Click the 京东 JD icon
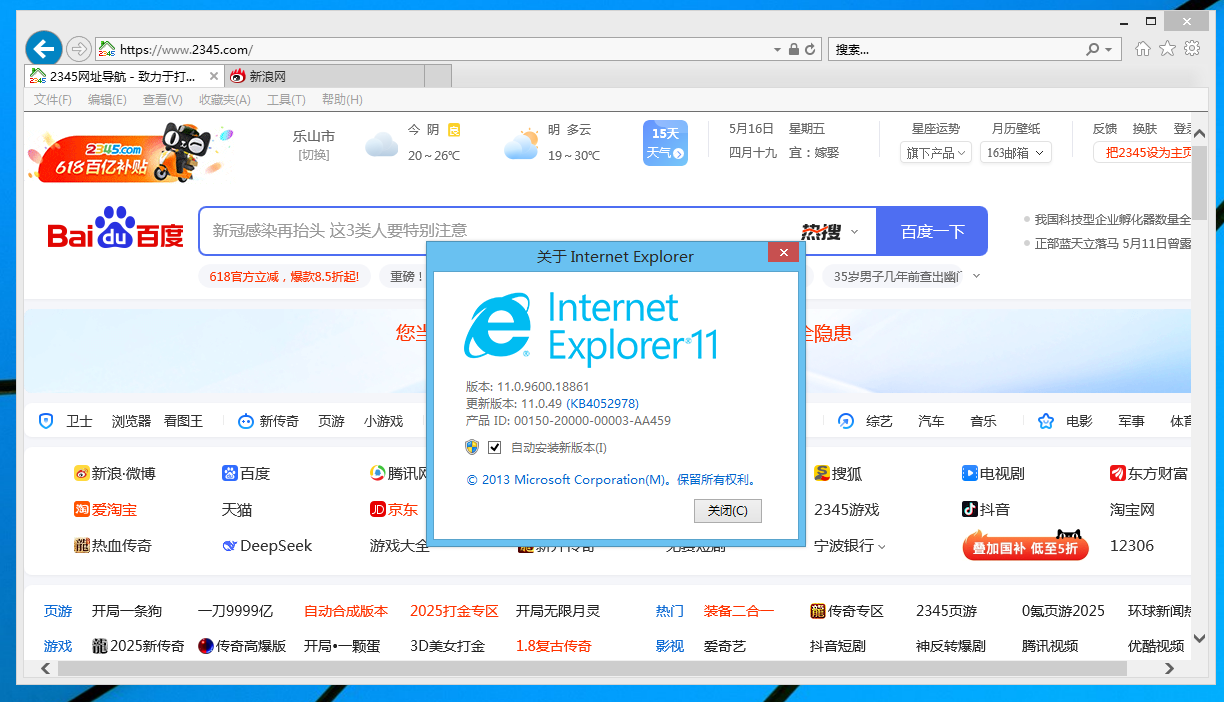1224x702 pixels. click(378, 509)
